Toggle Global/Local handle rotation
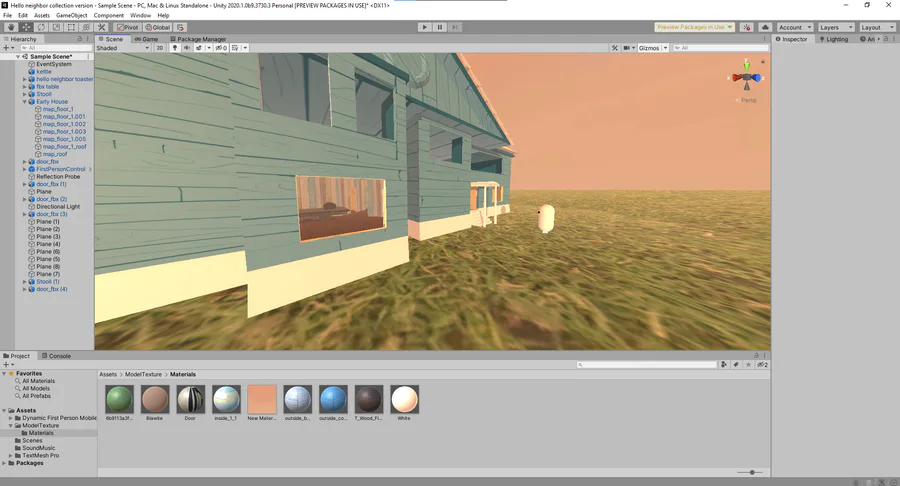Image resolution: width=900 pixels, height=486 pixels. (x=158, y=27)
